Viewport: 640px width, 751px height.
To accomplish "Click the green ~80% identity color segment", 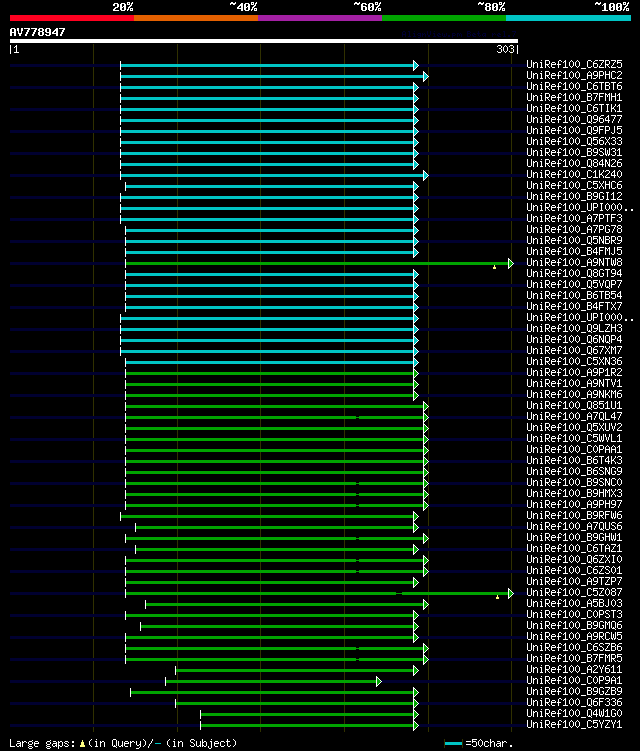I will point(444,18).
